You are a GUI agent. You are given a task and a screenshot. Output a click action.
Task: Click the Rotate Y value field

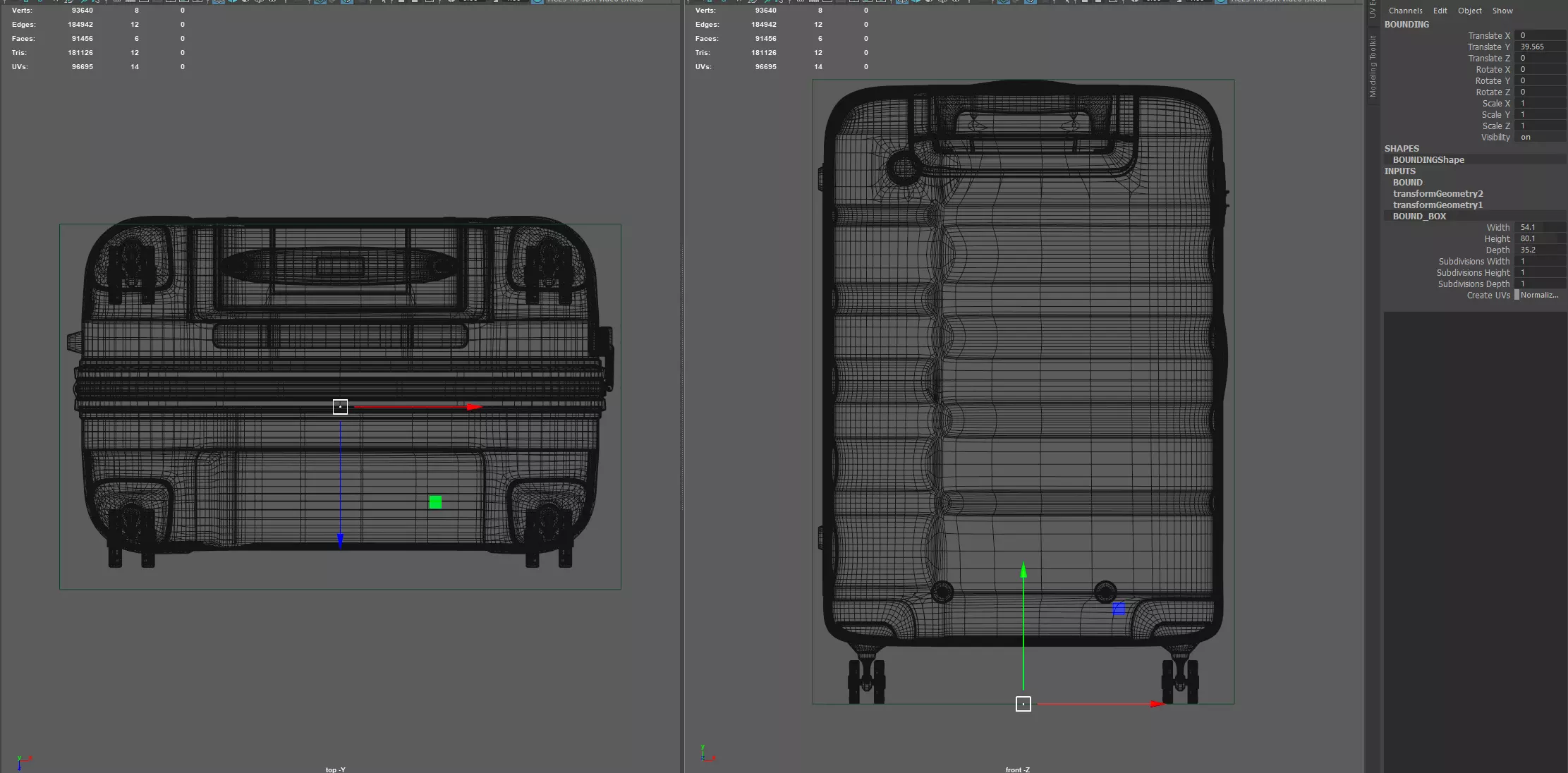[x=1540, y=80]
